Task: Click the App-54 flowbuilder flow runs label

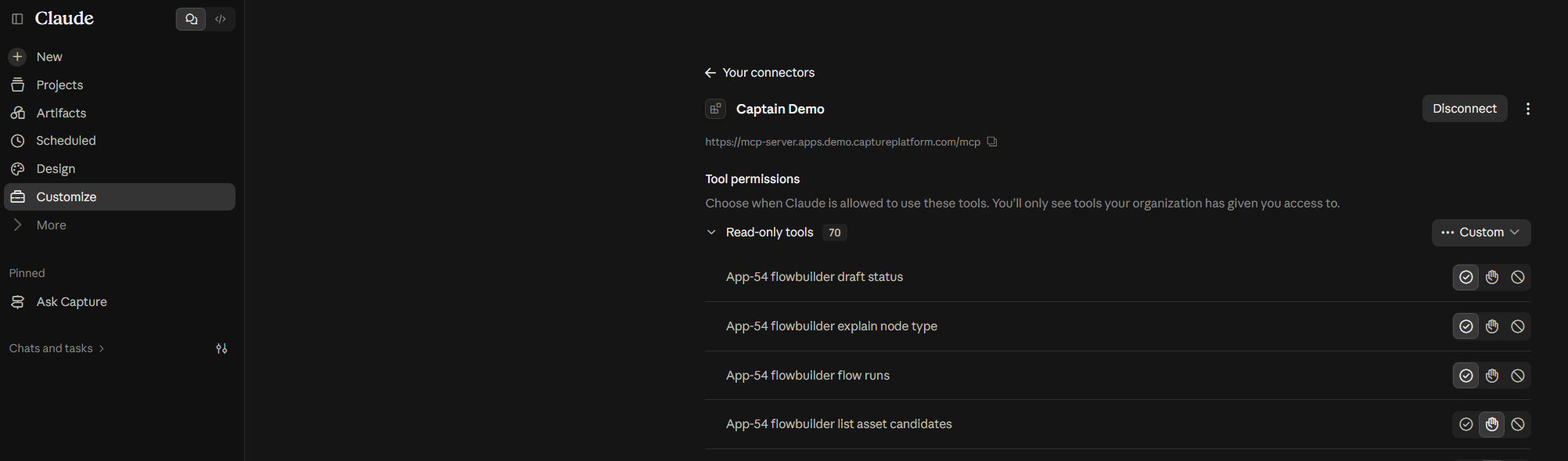Action: tap(807, 376)
